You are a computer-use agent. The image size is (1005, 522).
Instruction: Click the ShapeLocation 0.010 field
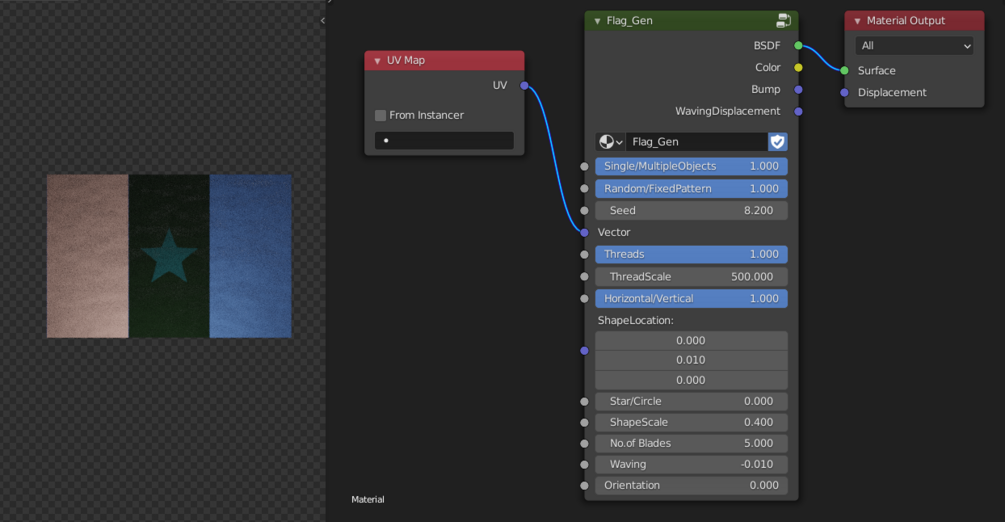point(691,360)
